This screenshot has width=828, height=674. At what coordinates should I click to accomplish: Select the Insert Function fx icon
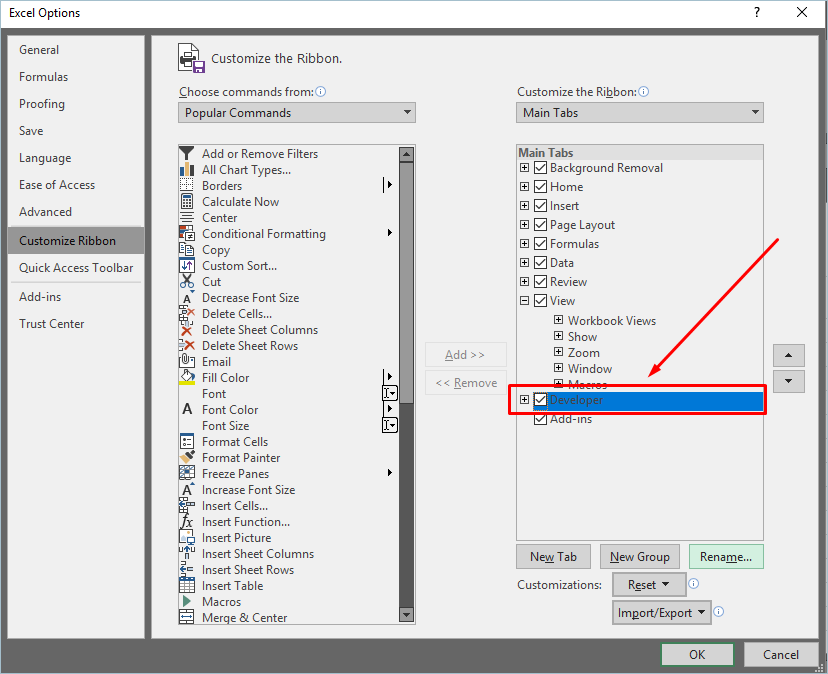pyautogui.click(x=186, y=522)
